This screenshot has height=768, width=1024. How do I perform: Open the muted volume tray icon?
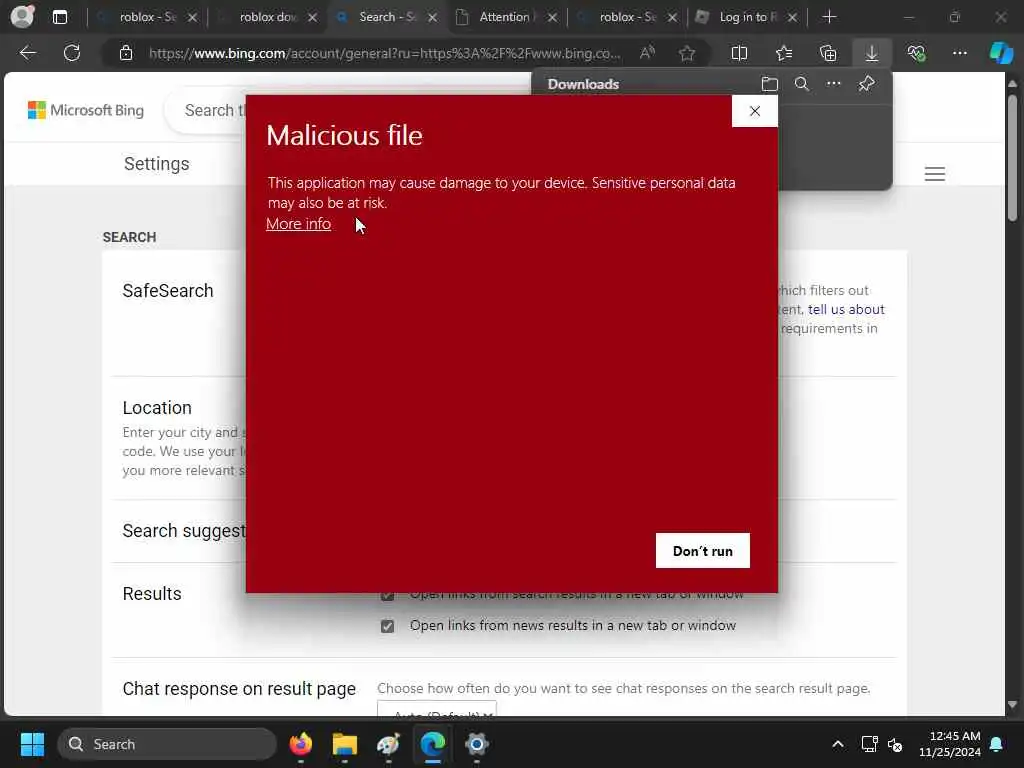pyautogui.click(x=895, y=744)
